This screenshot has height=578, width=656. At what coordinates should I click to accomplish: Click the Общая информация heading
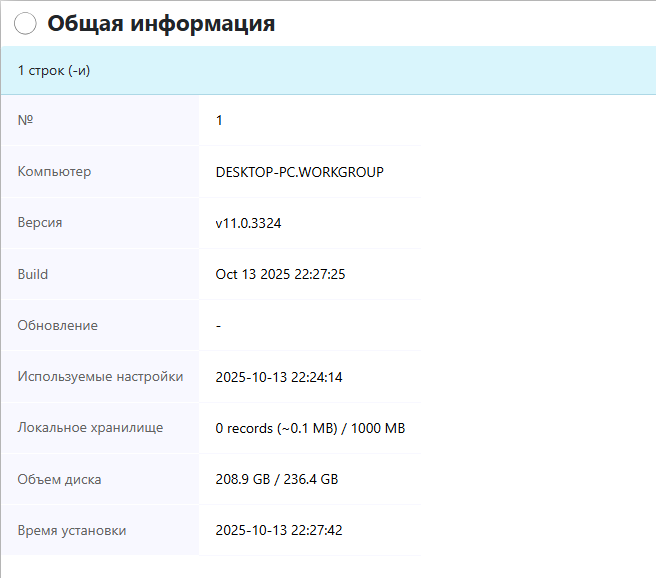[161, 24]
